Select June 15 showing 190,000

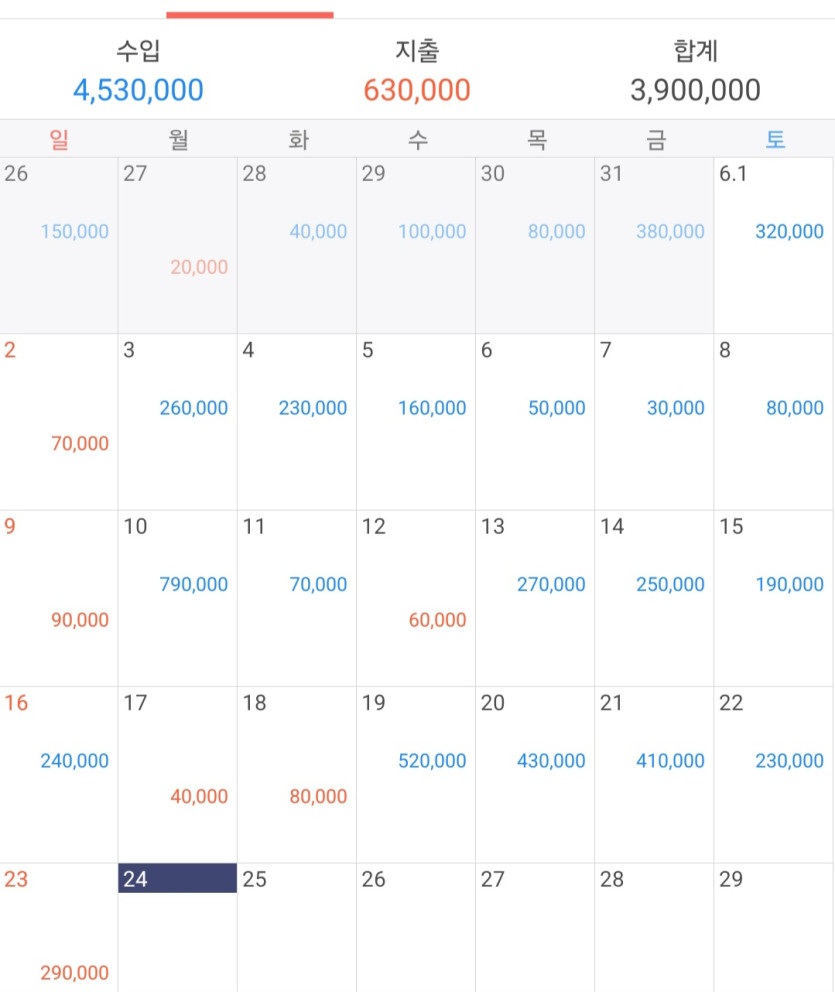[x=774, y=598]
